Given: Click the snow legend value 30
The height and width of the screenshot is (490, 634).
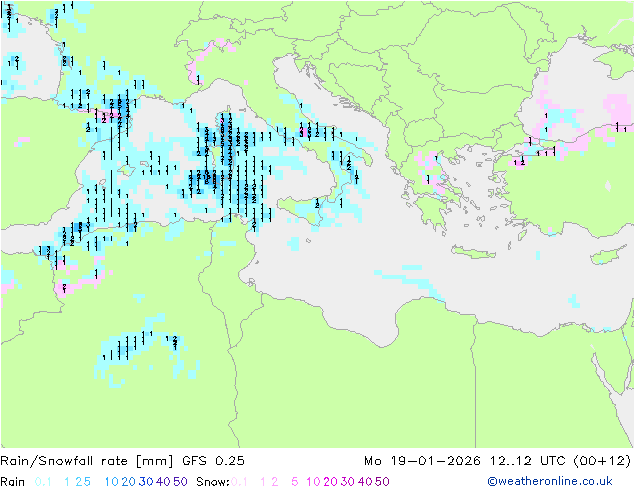Looking at the screenshot, I should click(348, 482).
